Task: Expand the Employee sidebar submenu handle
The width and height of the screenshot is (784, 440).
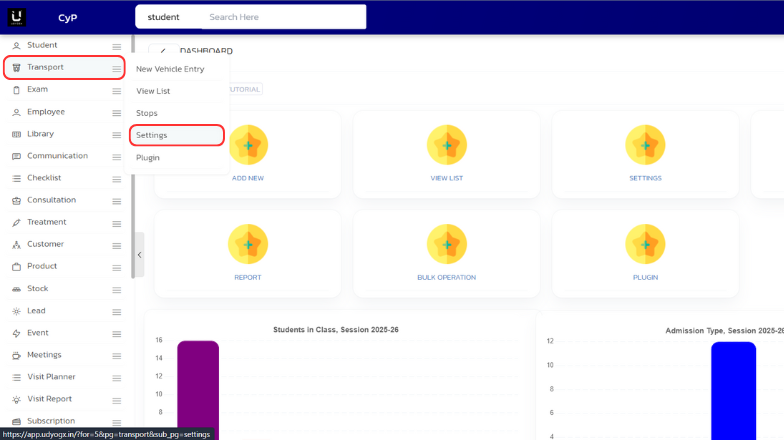Action: click(117, 112)
